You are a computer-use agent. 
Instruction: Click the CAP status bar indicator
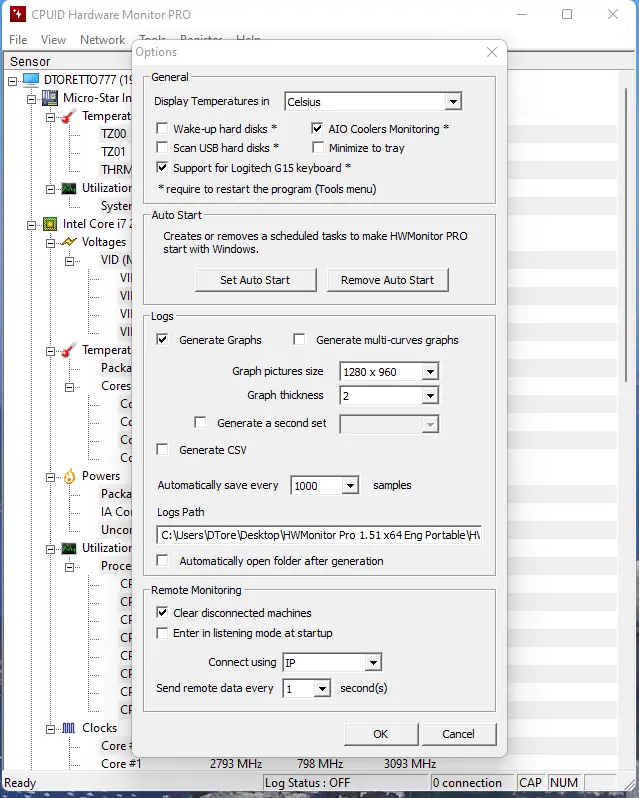[530, 783]
